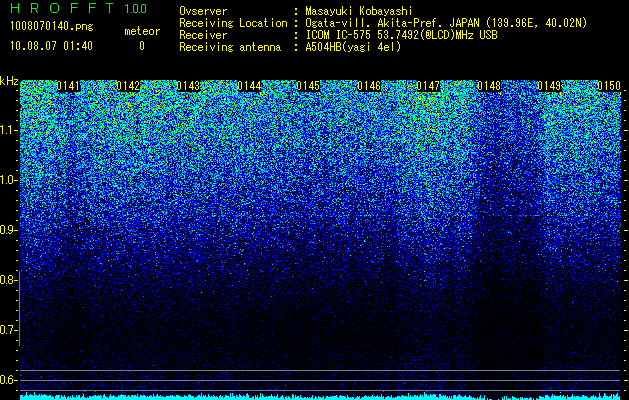Click the 0.8 frequency axis label
629x400 pixels.
(7, 280)
